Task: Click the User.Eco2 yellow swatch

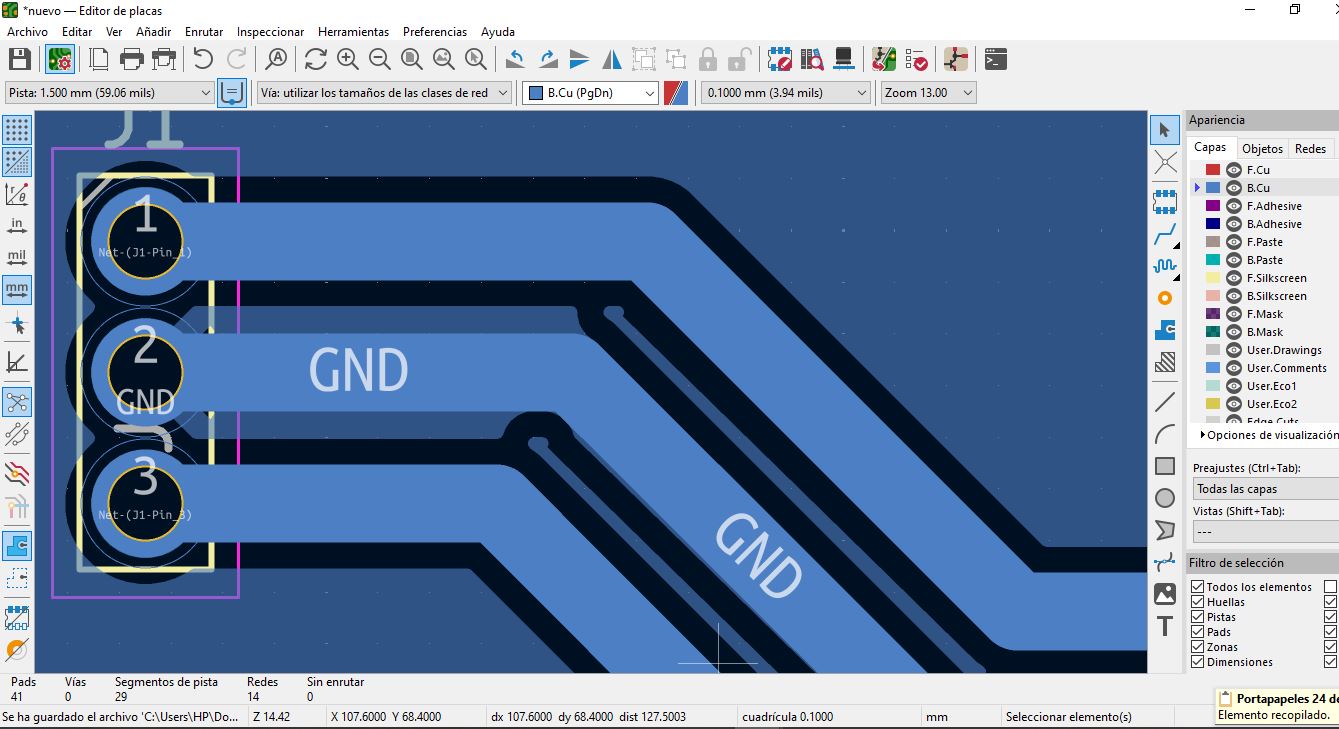Action: point(1213,404)
